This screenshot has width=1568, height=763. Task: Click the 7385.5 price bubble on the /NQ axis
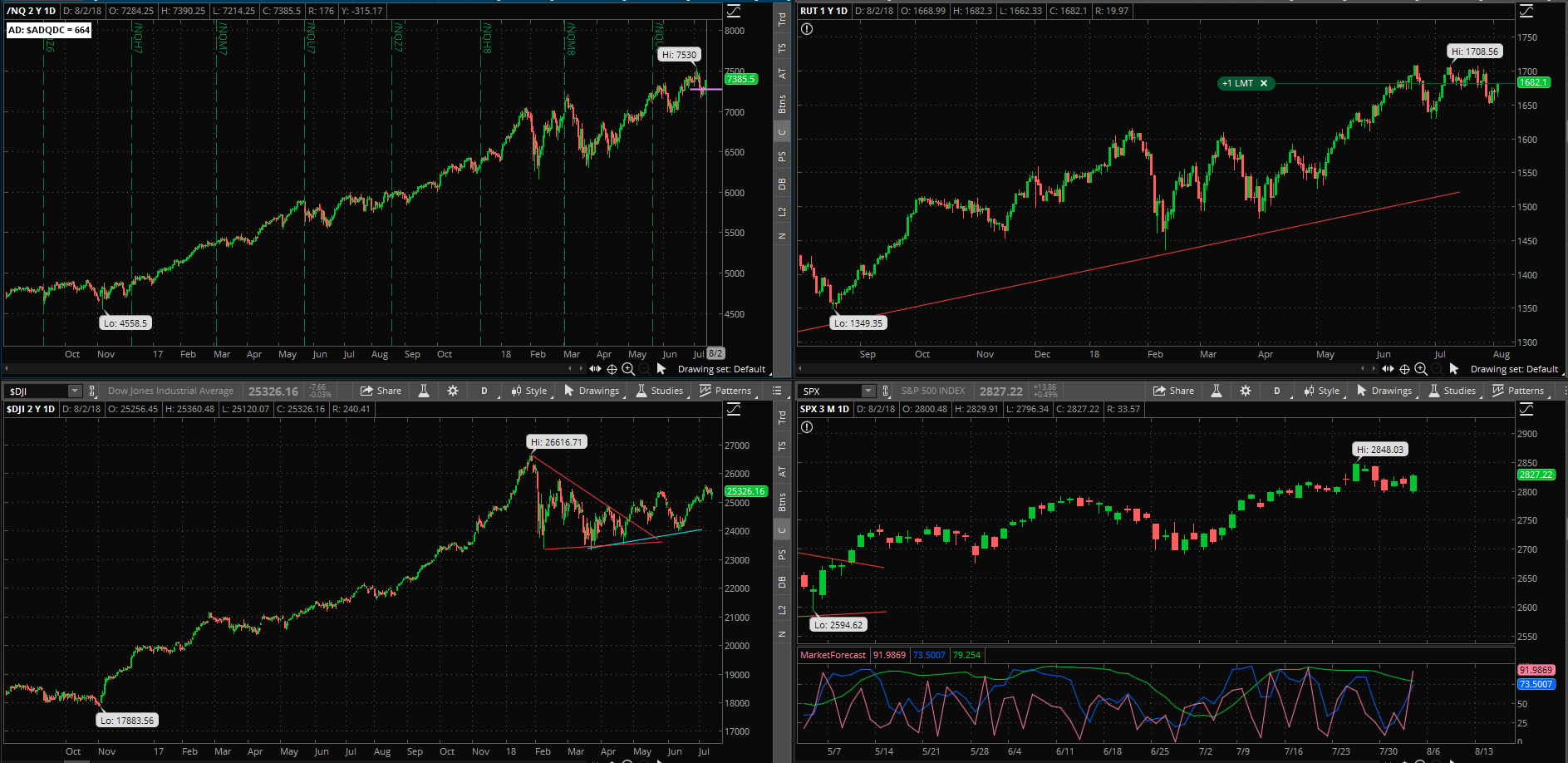[x=741, y=79]
